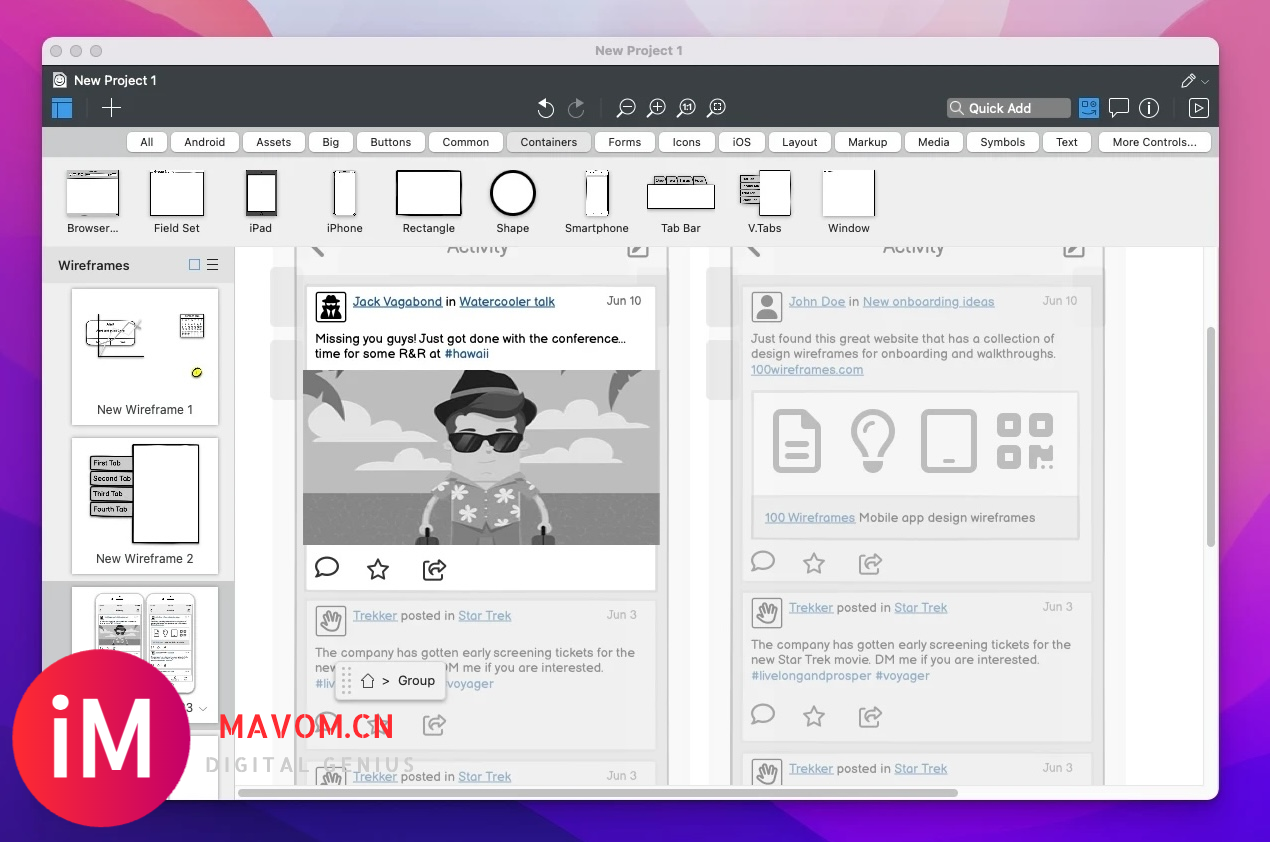Viewport: 1270px width, 842px height.
Task: Zoom in the canvas
Action: pyautogui.click(x=656, y=108)
